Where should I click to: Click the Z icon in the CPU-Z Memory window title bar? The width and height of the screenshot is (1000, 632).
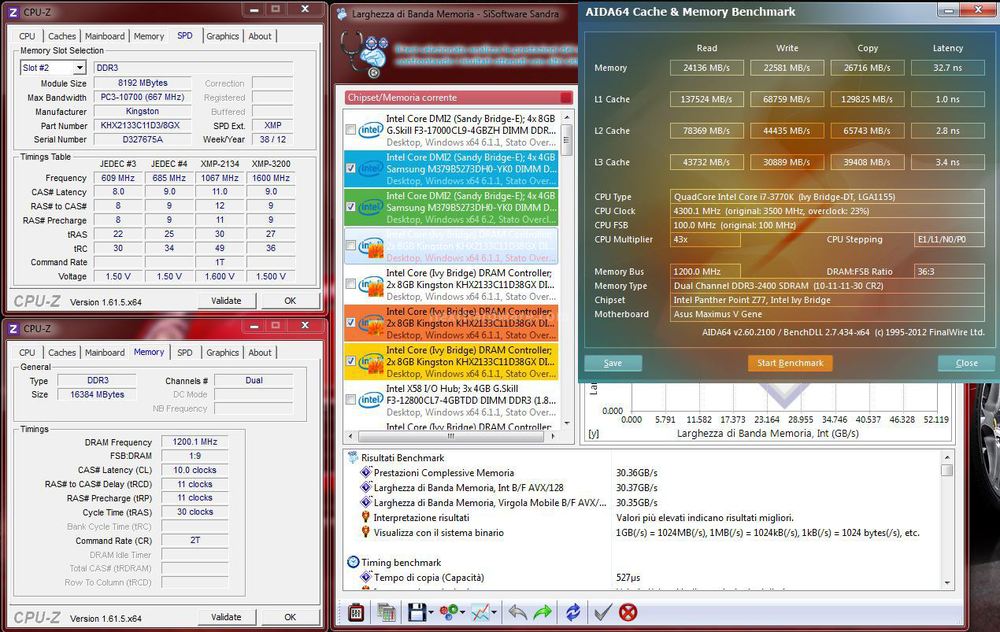pos(13,328)
